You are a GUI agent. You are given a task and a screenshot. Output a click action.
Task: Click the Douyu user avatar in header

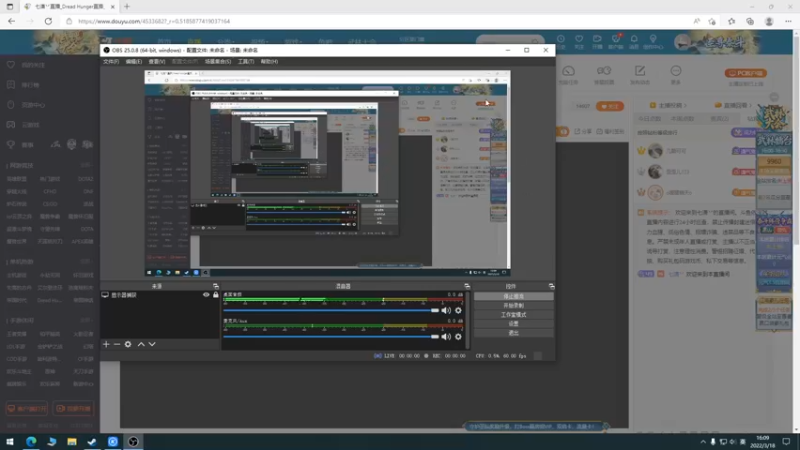682,42
